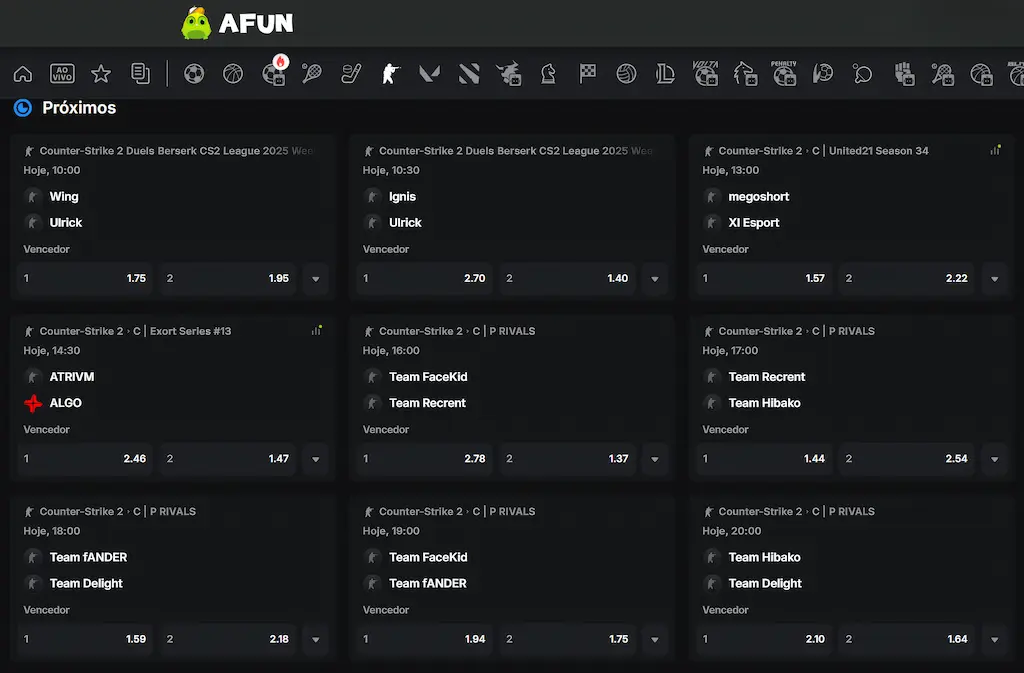The width and height of the screenshot is (1024, 673).
Task: Expand more markets for Team Recrent vs Team Hibako
Action: click(x=995, y=459)
